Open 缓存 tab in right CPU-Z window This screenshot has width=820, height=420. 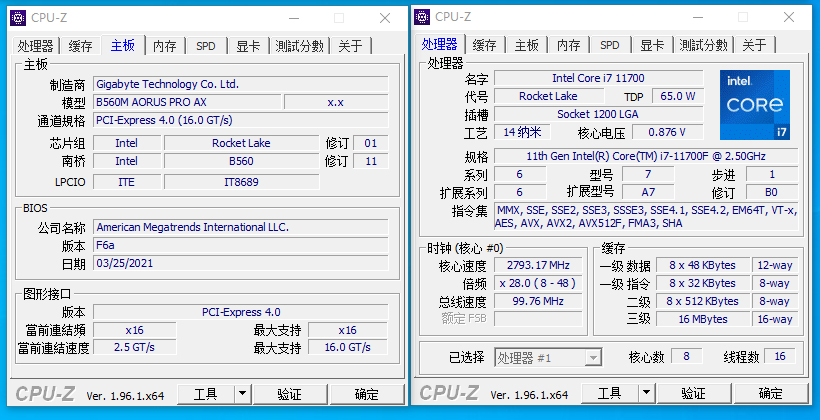coord(485,46)
